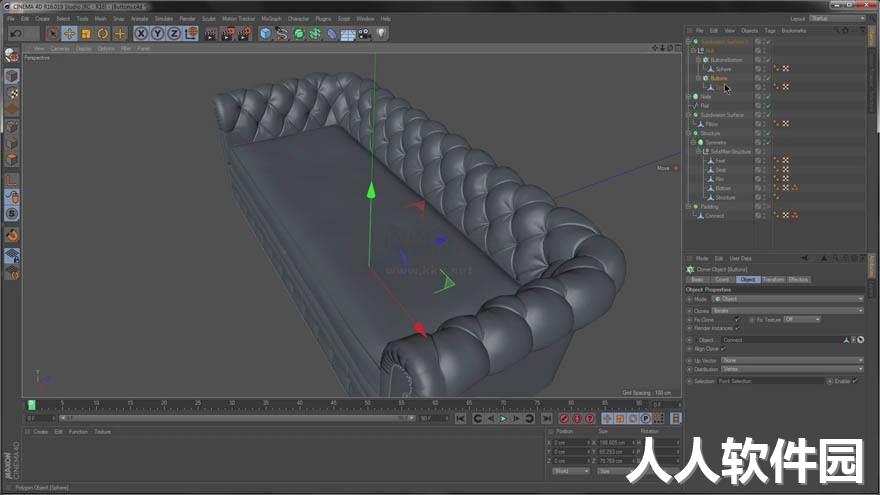880x495 pixels.
Task: Click the Make Editable icon
Action: [12, 55]
